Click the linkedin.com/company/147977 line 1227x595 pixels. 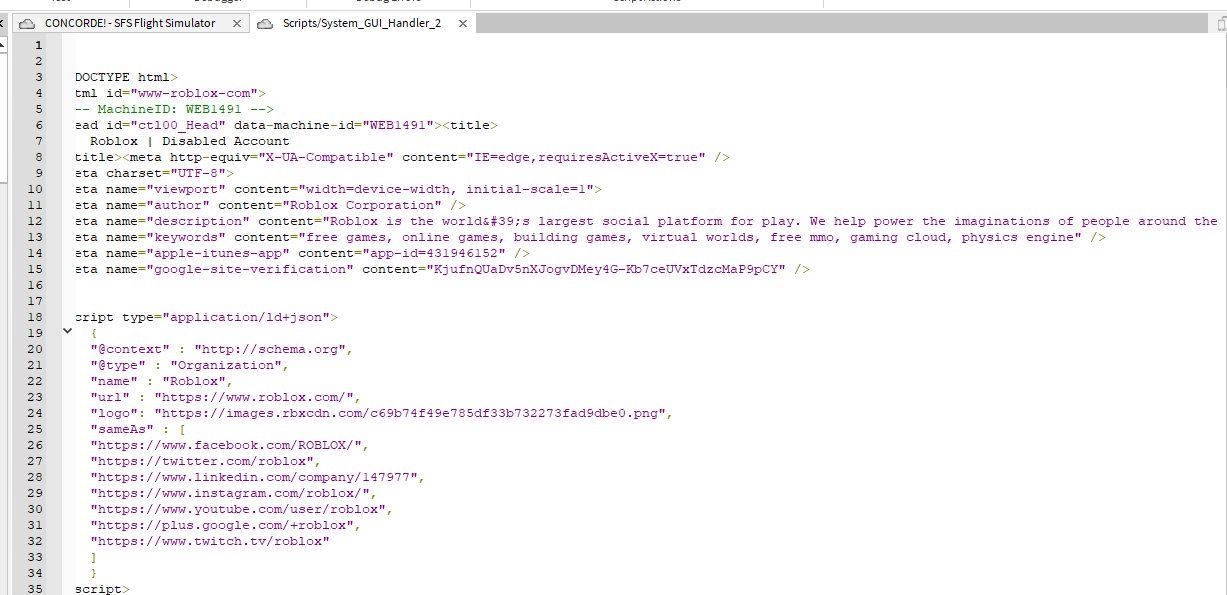pos(258,477)
